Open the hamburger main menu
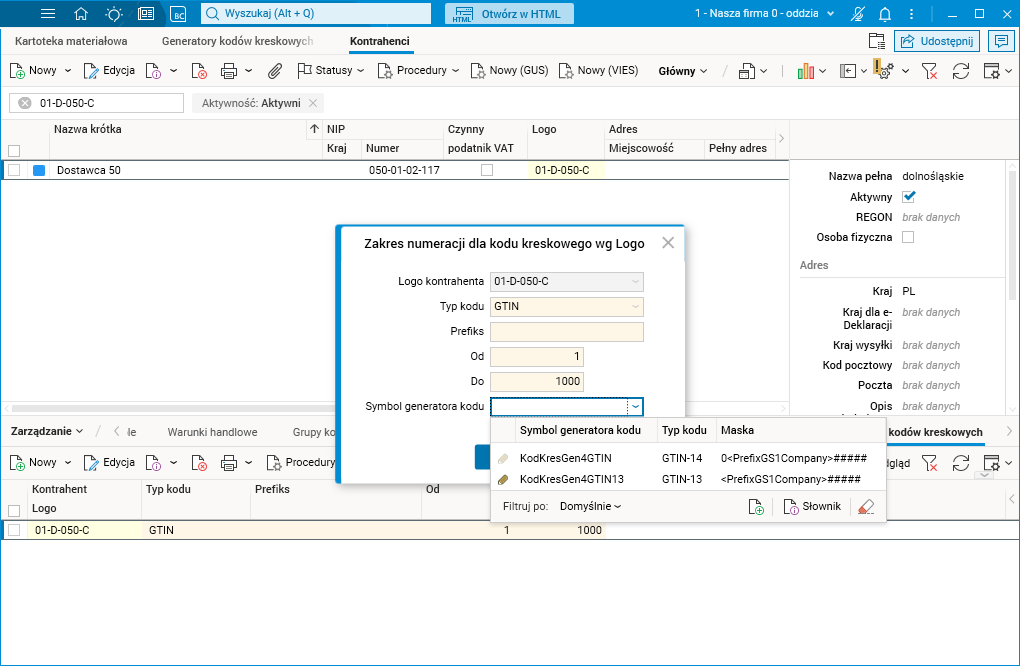Viewport: 1020px width, 666px height. tap(47, 14)
